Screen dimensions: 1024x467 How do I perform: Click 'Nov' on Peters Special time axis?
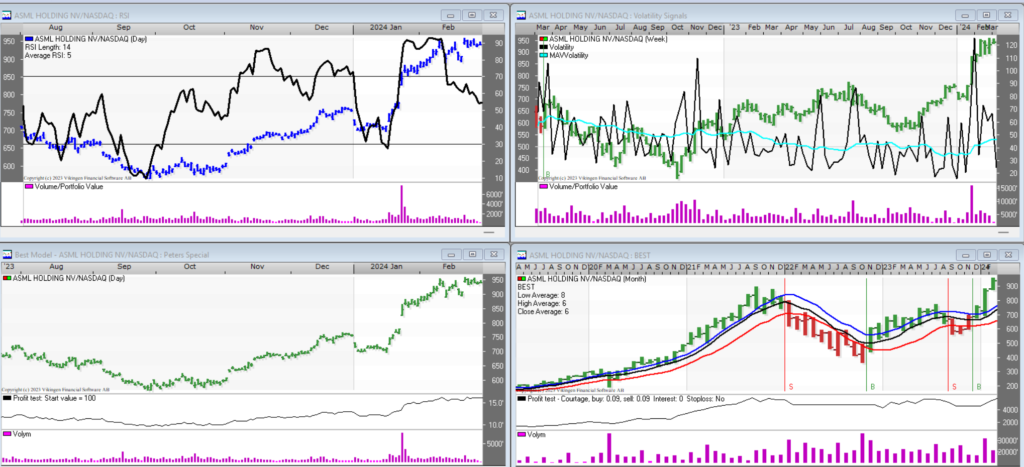click(x=256, y=267)
